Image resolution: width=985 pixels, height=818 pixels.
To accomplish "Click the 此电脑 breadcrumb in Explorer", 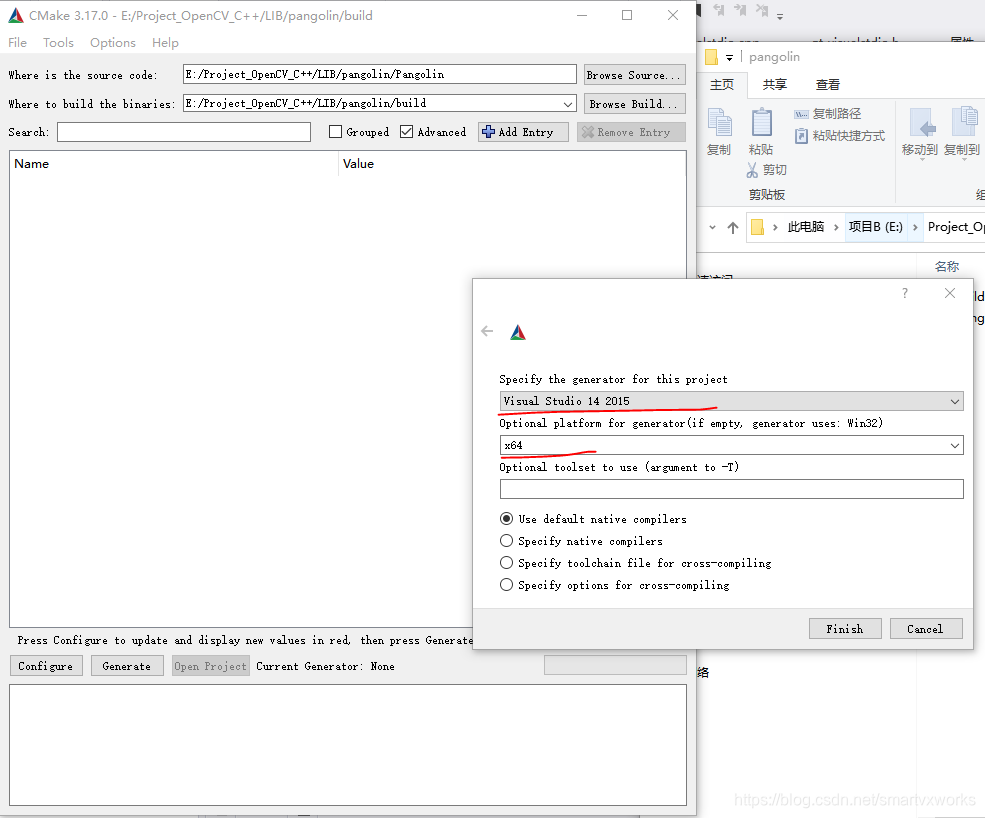I will click(805, 227).
